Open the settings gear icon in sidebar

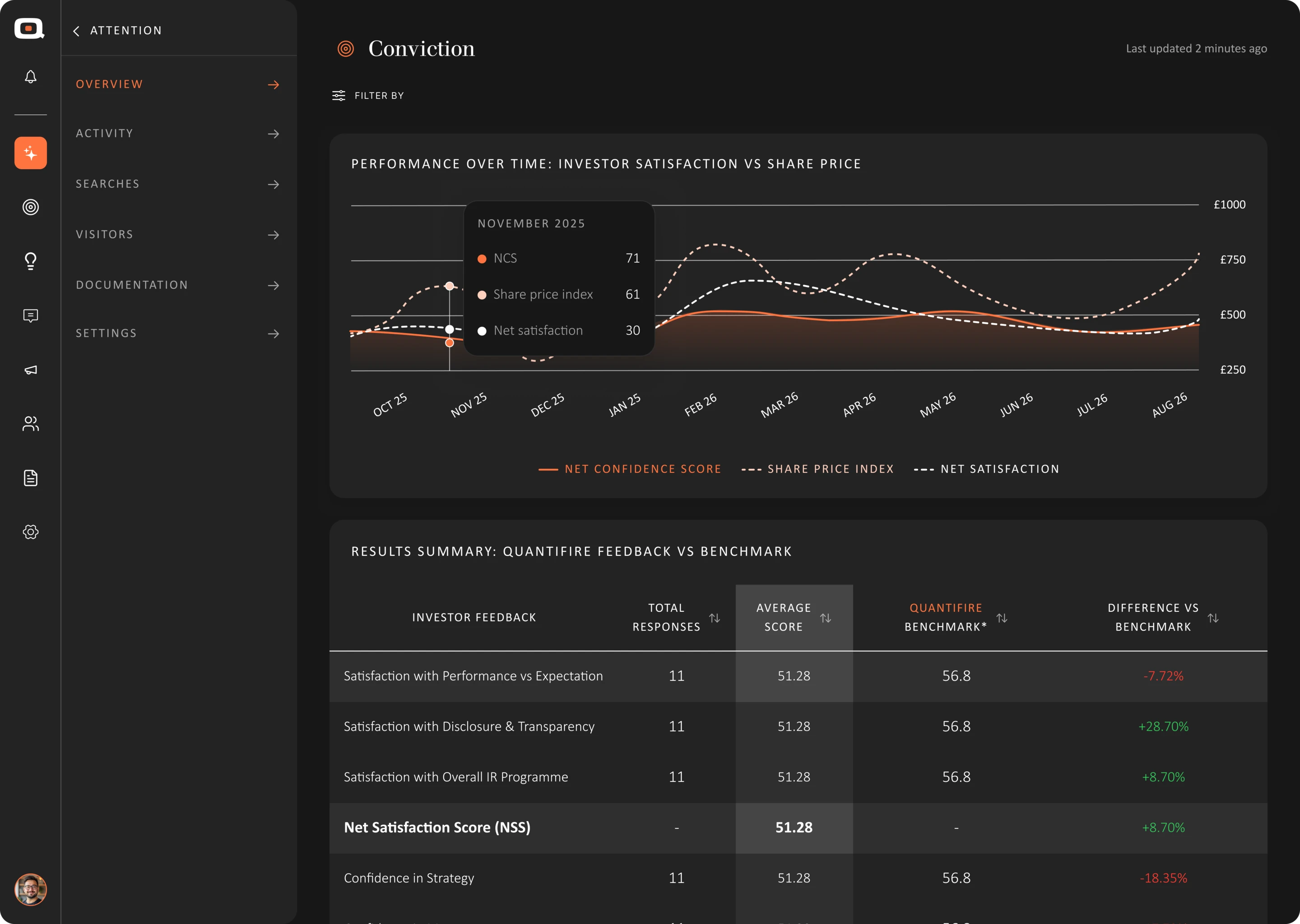[x=31, y=532]
